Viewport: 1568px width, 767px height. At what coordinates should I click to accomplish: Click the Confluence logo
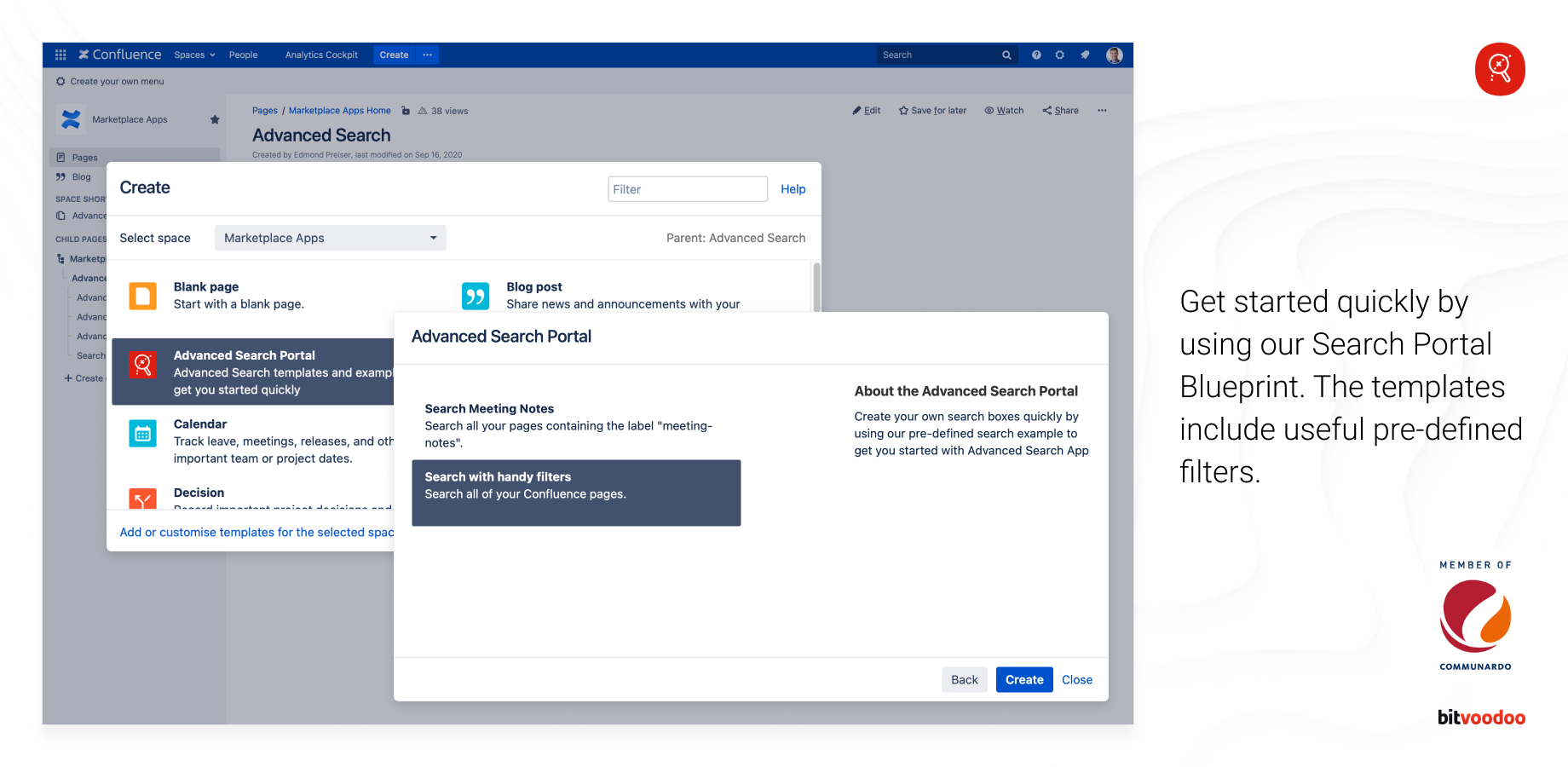point(120,55)
